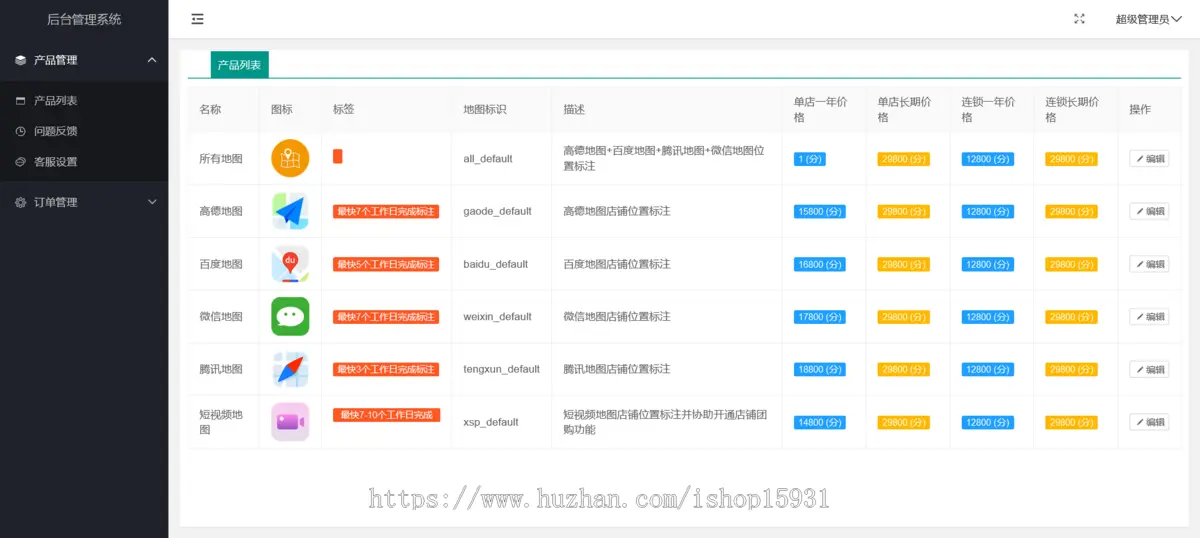Click the 连锁一年价格 column header
Image resolution: width=1200 pixels, height=538 pixels.
point(988,109)
